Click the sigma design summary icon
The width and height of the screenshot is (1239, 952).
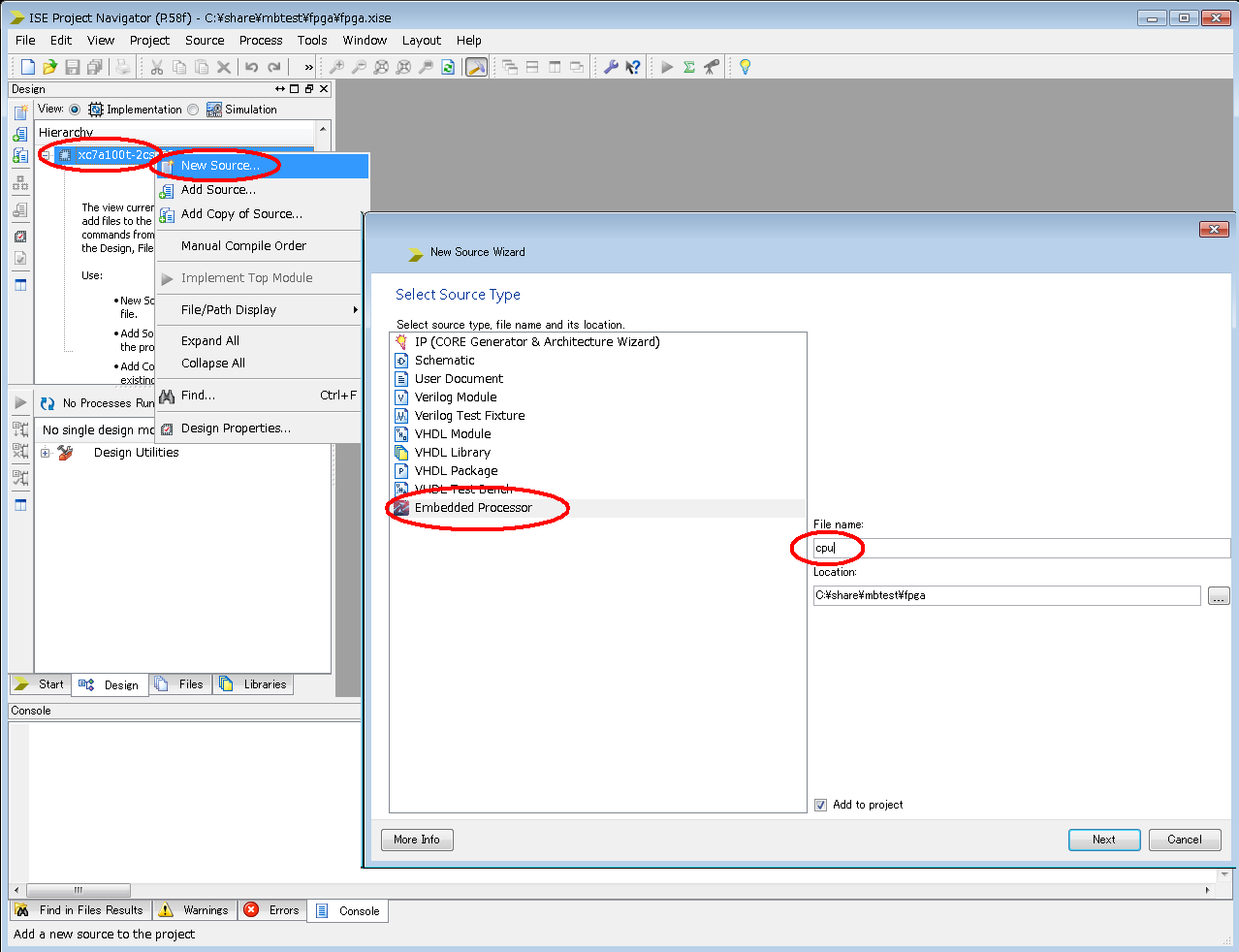tap(689, 67)
